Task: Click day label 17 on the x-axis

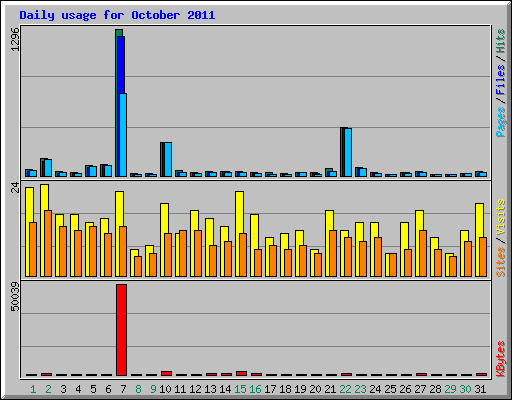Action: tap(270, 389)
